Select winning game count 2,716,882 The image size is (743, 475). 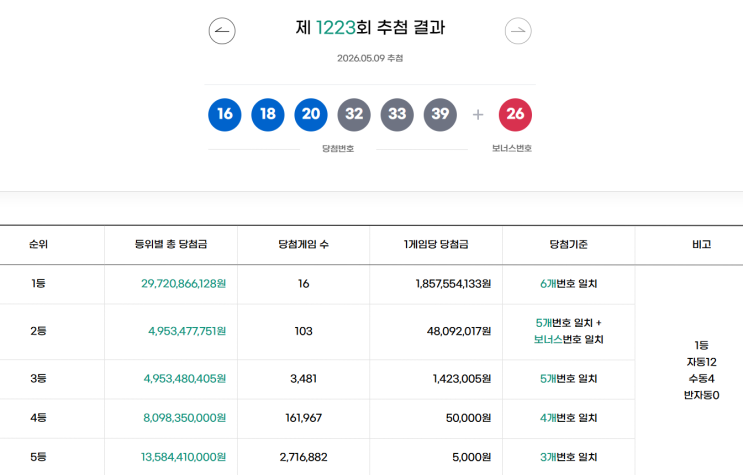tap(303, 457)
